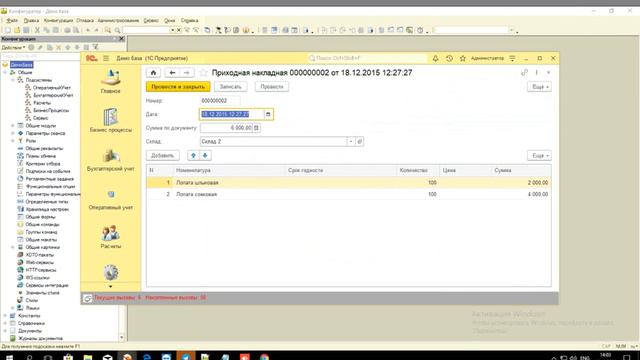
Task: Click Администратор user name
Action: 487,58
